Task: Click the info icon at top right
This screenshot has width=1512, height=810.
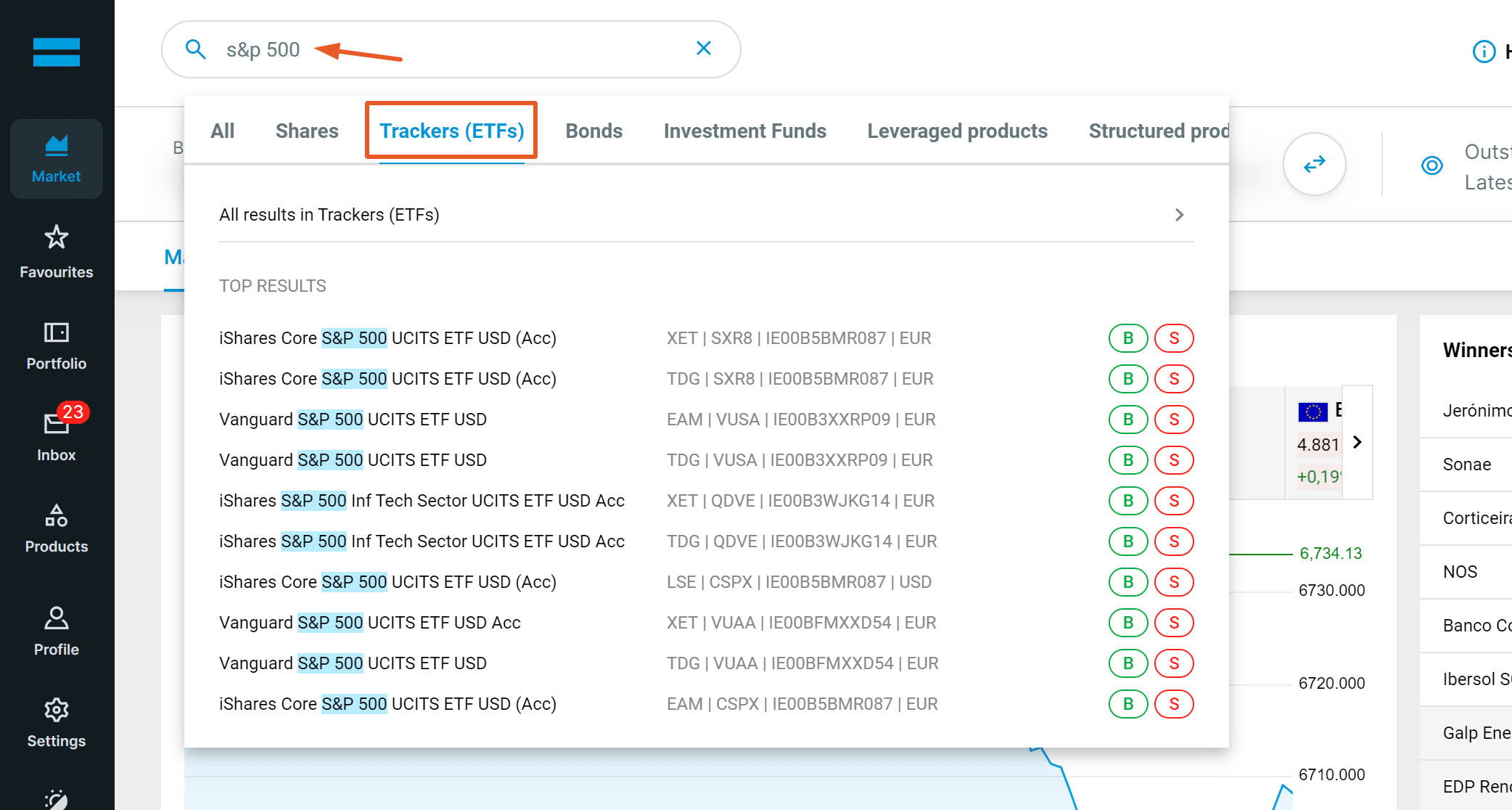Action: pos(1484,52)
